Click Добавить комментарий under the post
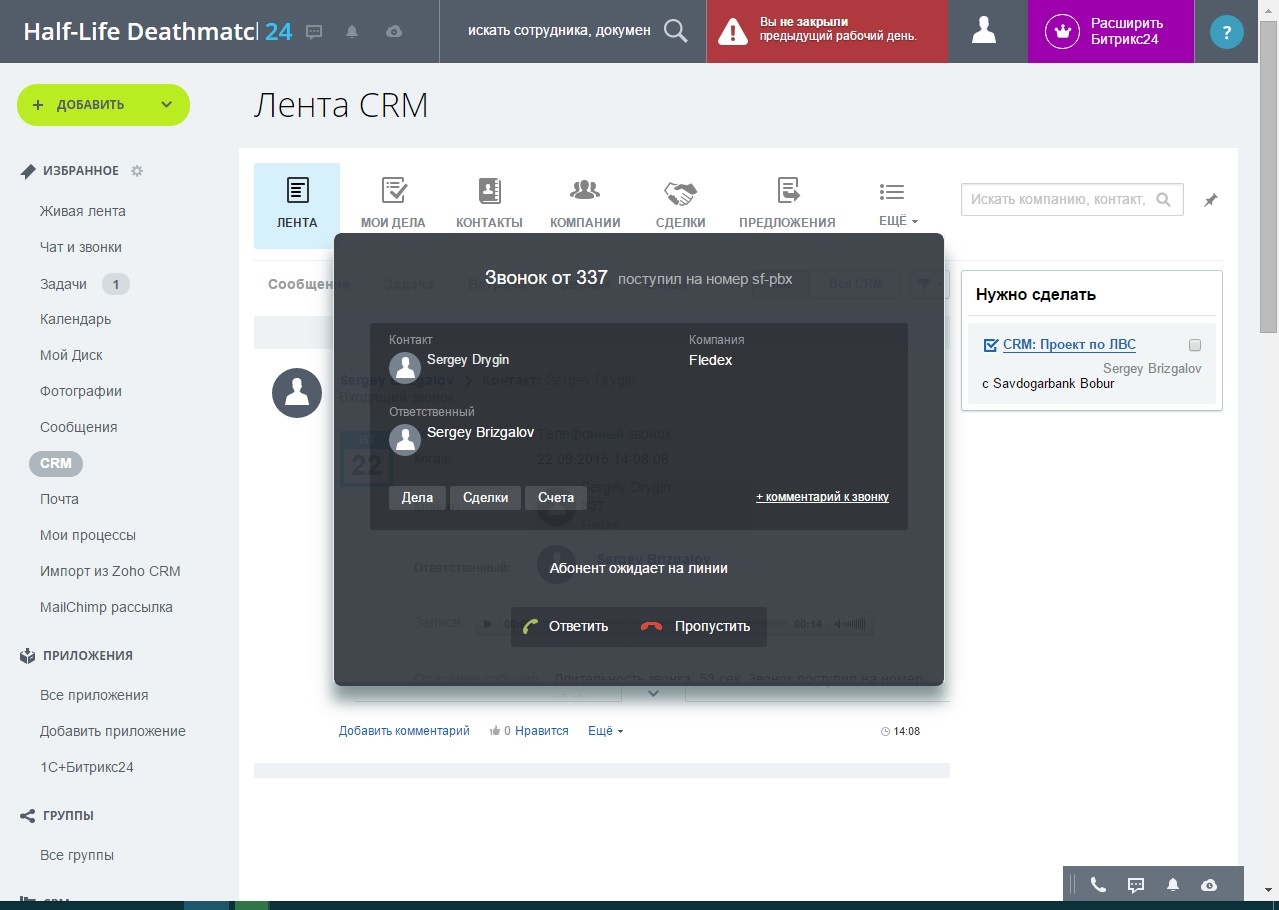 point(404,731)
